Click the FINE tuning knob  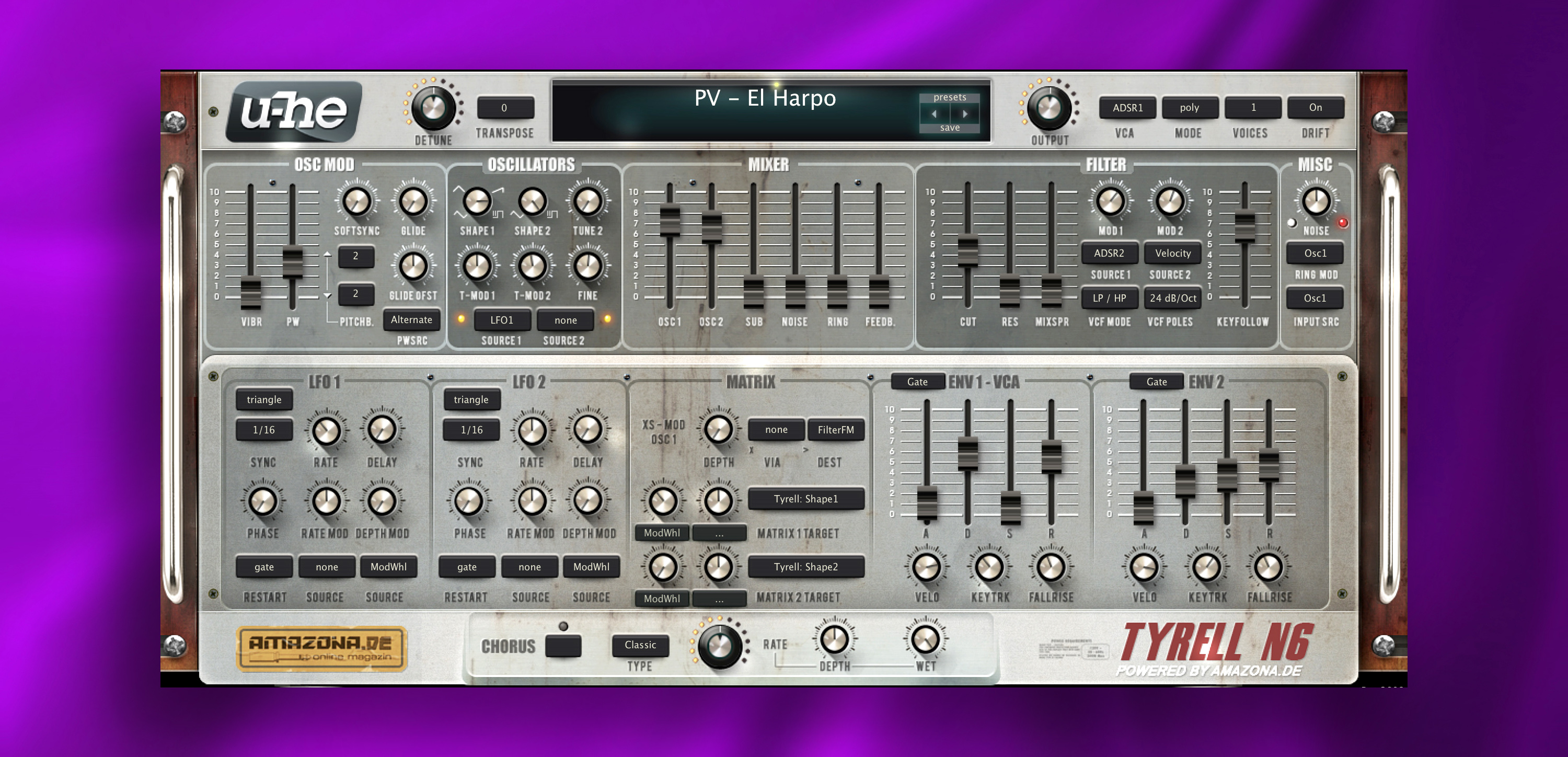pos(587,266)
